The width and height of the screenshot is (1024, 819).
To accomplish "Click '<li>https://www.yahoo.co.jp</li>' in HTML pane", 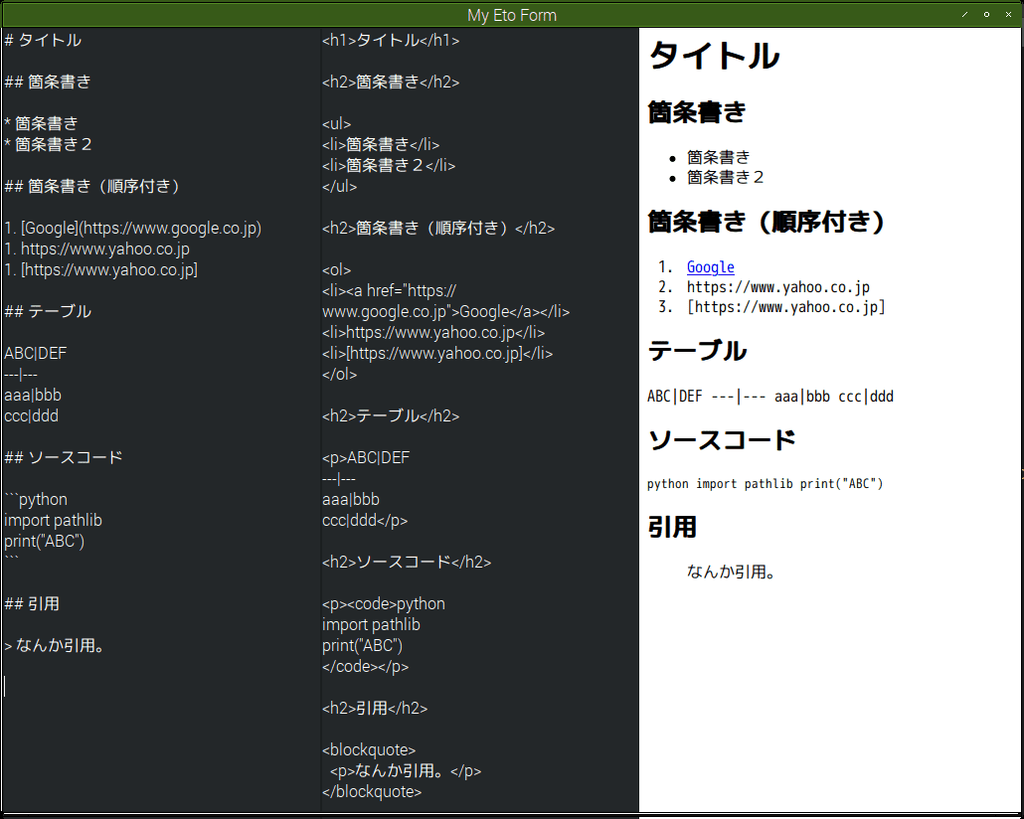I will 434,333.
